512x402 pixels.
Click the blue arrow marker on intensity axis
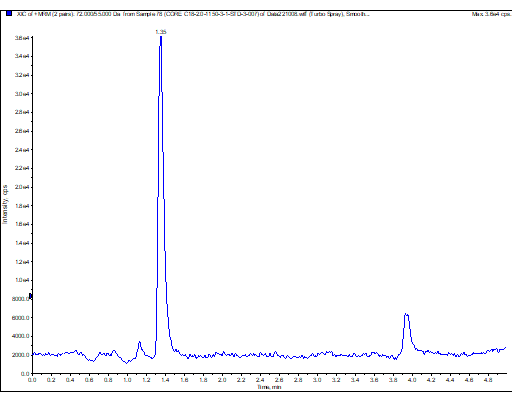(30, 296)
